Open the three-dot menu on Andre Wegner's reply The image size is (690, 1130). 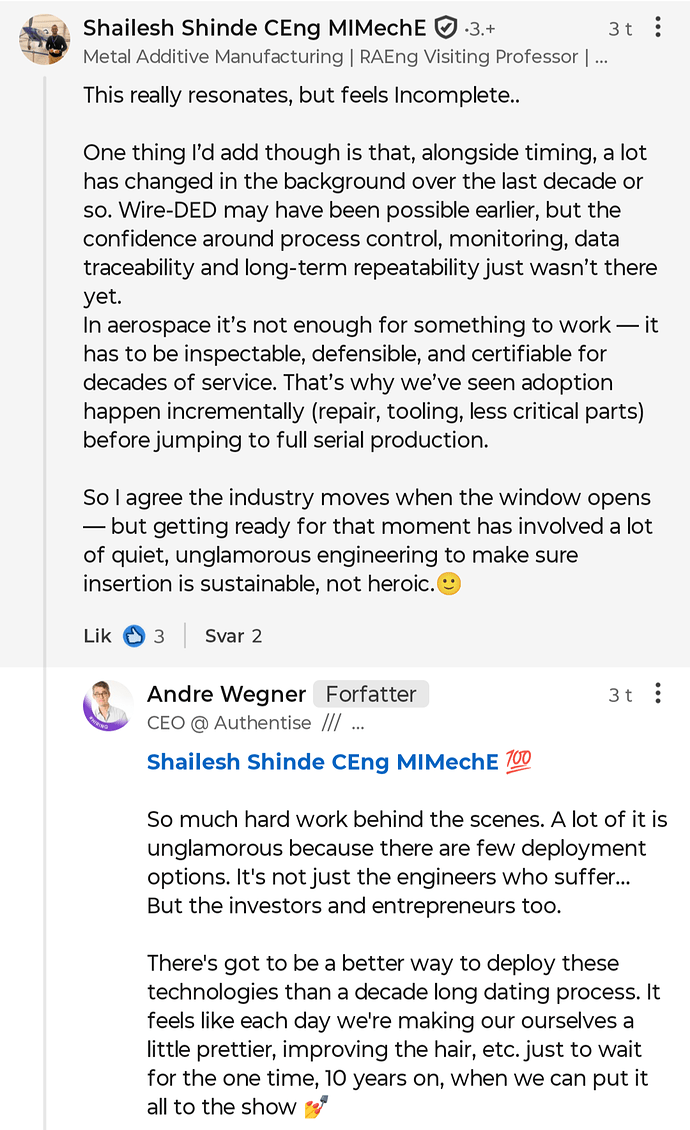657,694
